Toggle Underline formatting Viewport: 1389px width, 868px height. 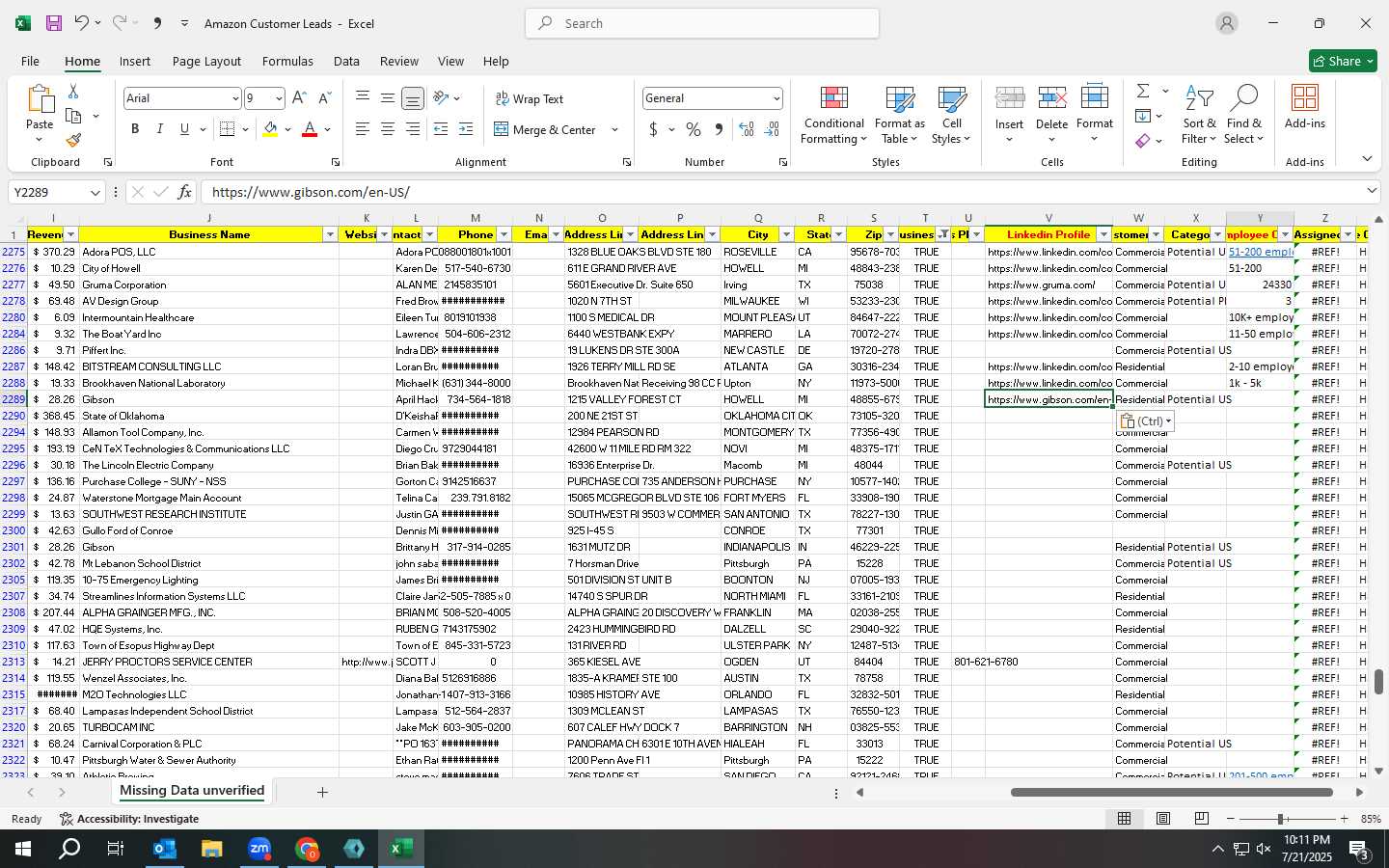coord(184,129)
